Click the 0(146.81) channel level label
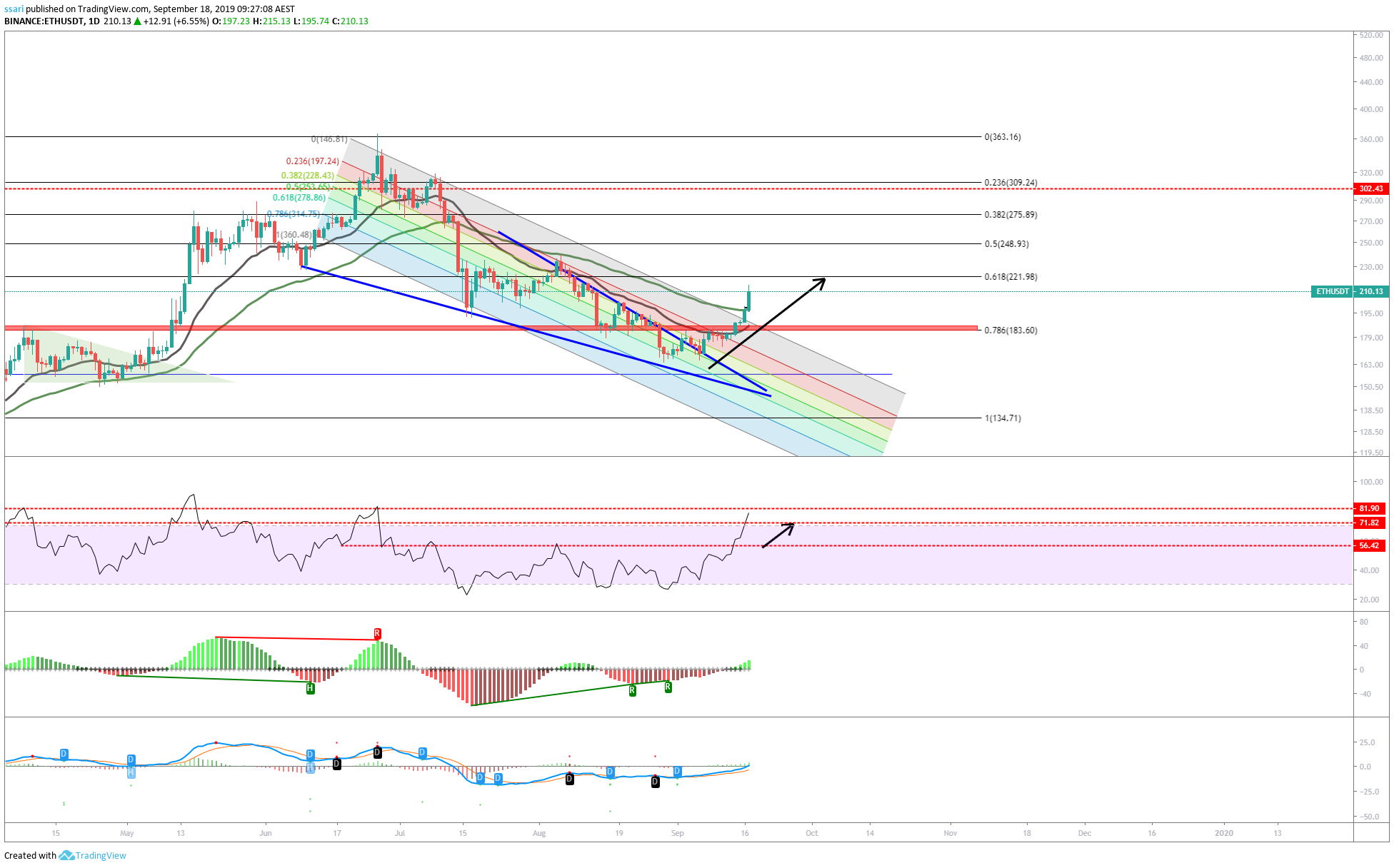Viewport: 1394px width, 868px height. click(x=329, y=139)
